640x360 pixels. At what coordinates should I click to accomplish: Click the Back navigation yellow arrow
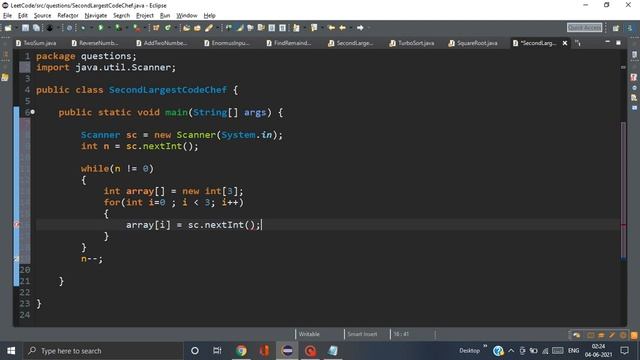342,28
